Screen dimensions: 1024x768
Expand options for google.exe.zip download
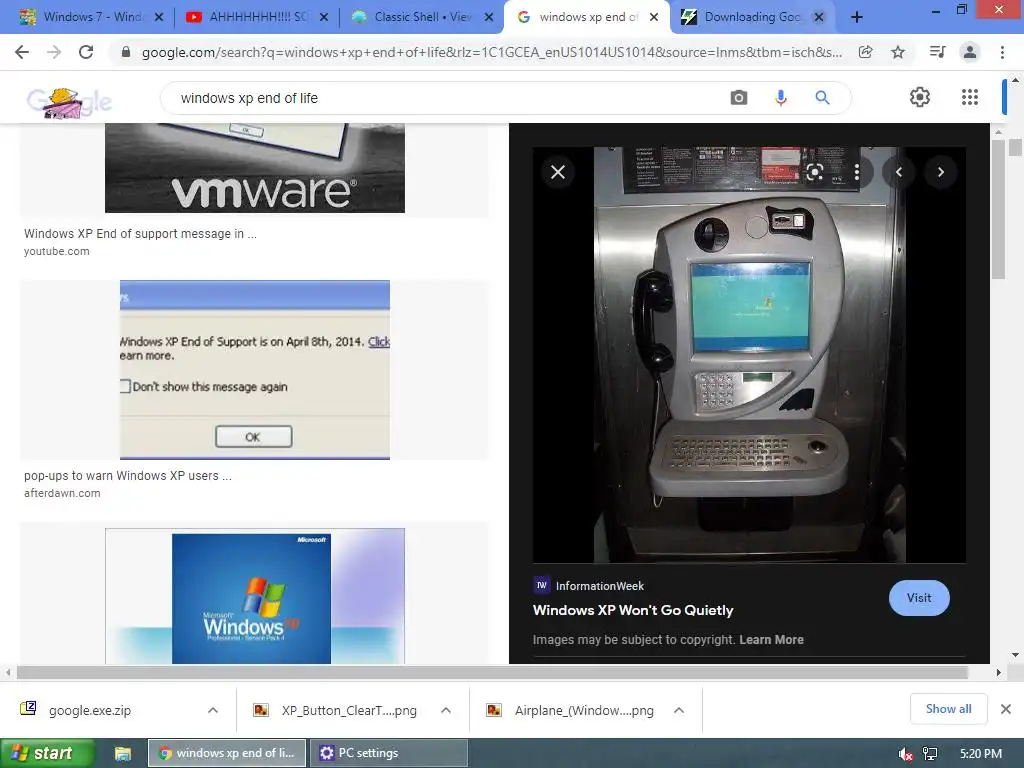click(213, 710)
